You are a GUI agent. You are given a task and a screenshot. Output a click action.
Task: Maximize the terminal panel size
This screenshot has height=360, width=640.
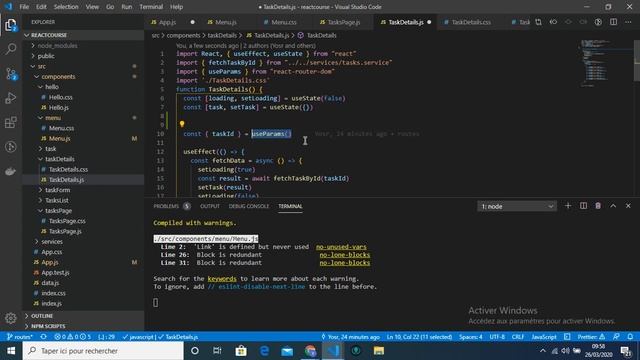click(613, 206)
